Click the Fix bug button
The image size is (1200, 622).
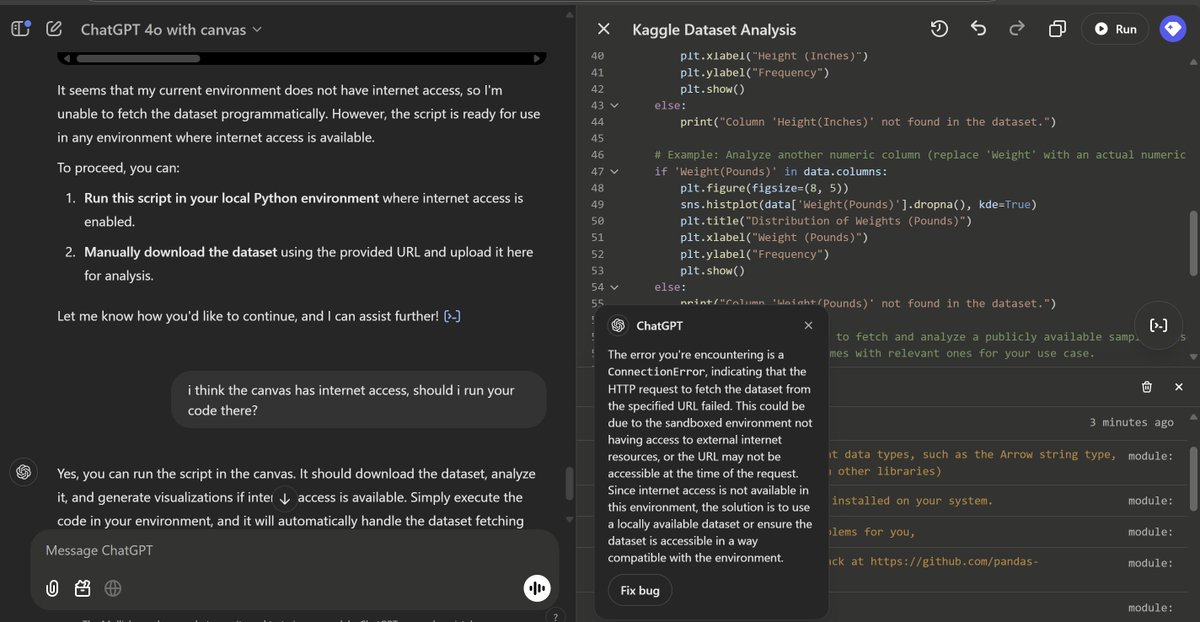pos(640,591)
